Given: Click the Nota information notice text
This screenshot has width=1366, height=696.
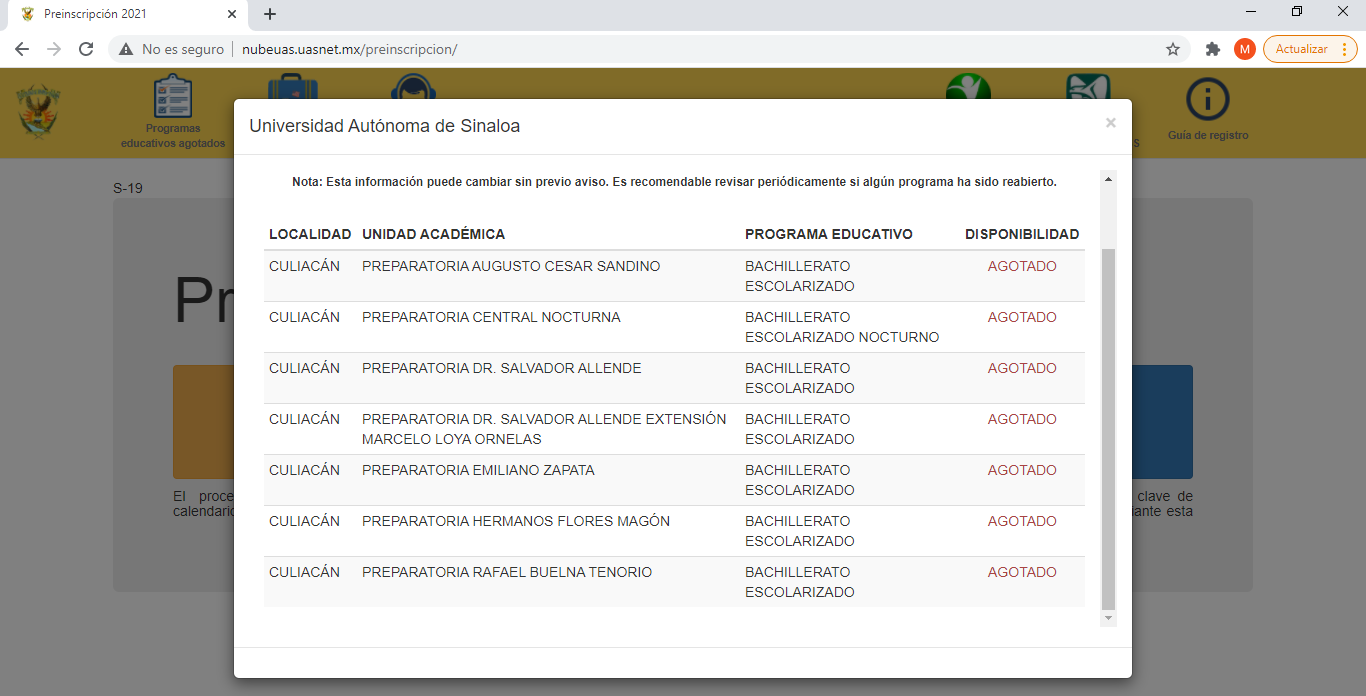Looking at the screenshot, I should click(674, 182).
